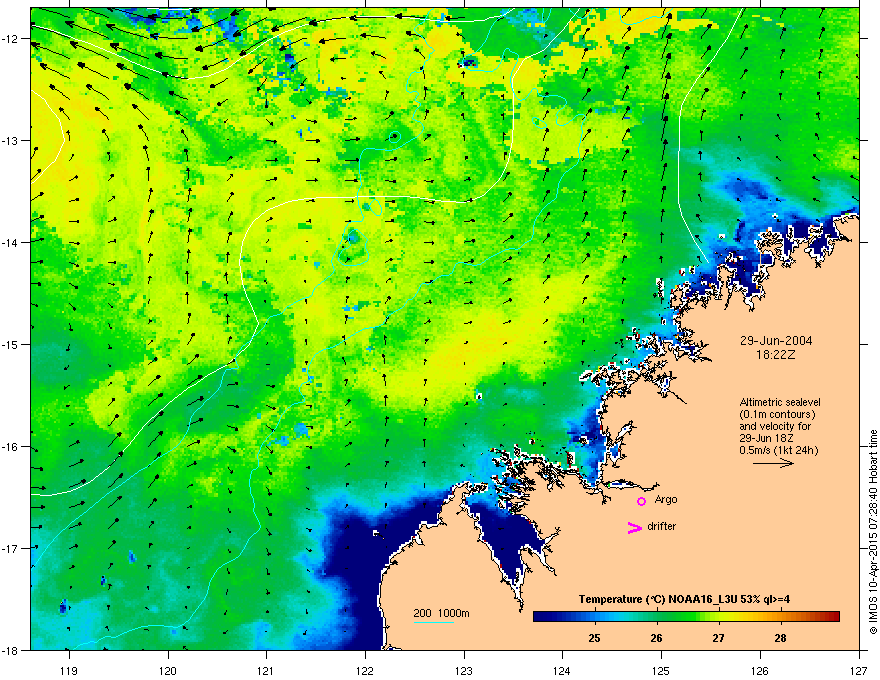This screenshot has height=680, width=880.
Task: Click the magenta drifter arrowhead symbol
Action: (x=633, y=528)
